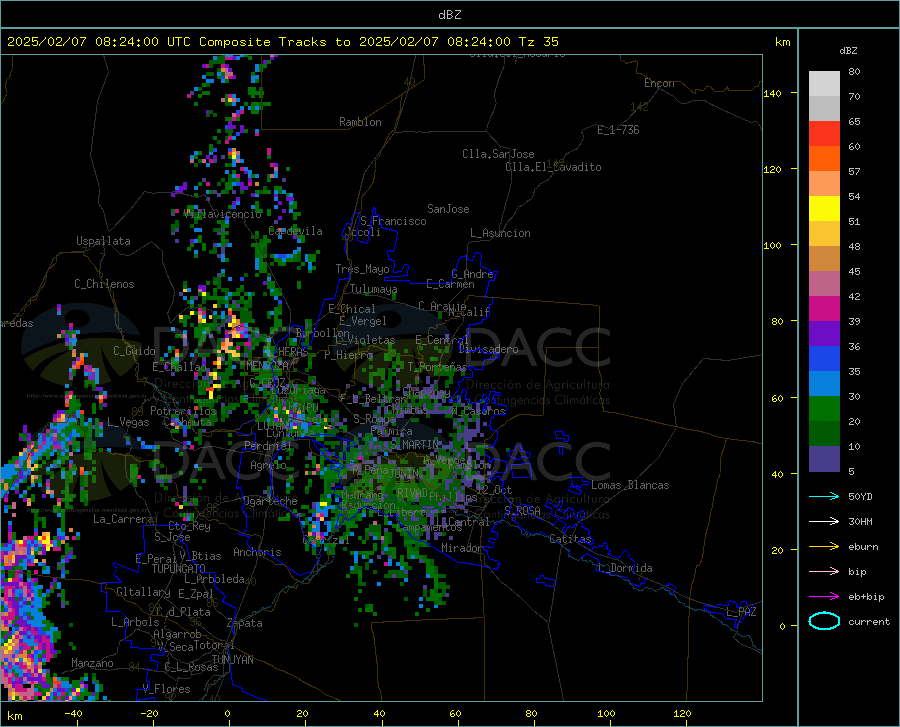Click the 120 km horizontal axis tick label

[x=682, y=714]
